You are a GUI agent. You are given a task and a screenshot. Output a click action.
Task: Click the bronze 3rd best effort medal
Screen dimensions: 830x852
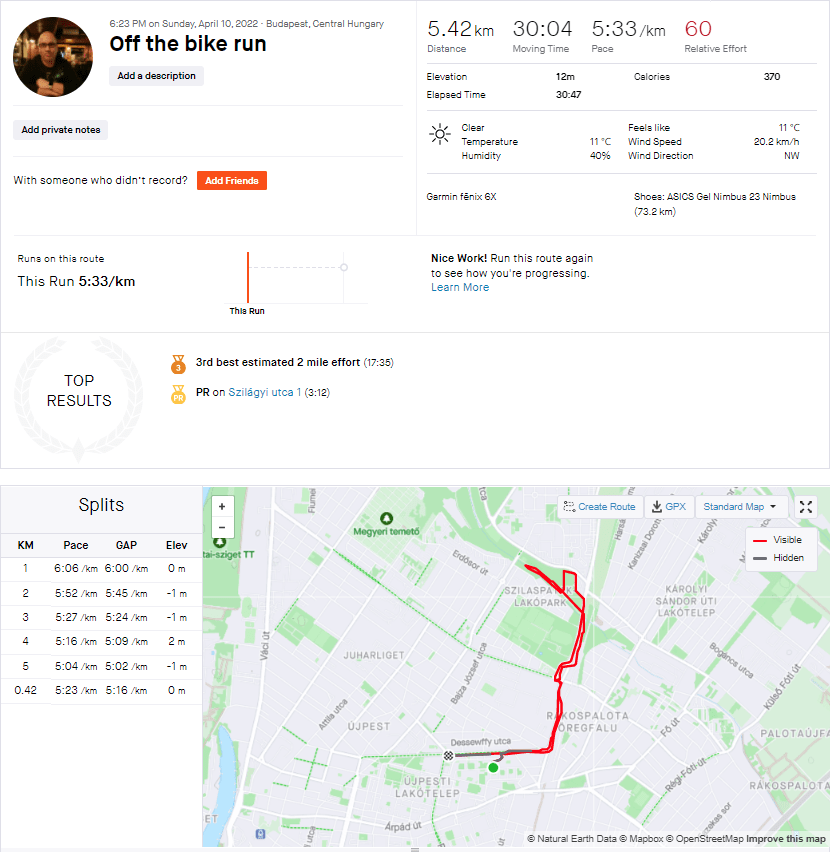(x=179, y=363)
